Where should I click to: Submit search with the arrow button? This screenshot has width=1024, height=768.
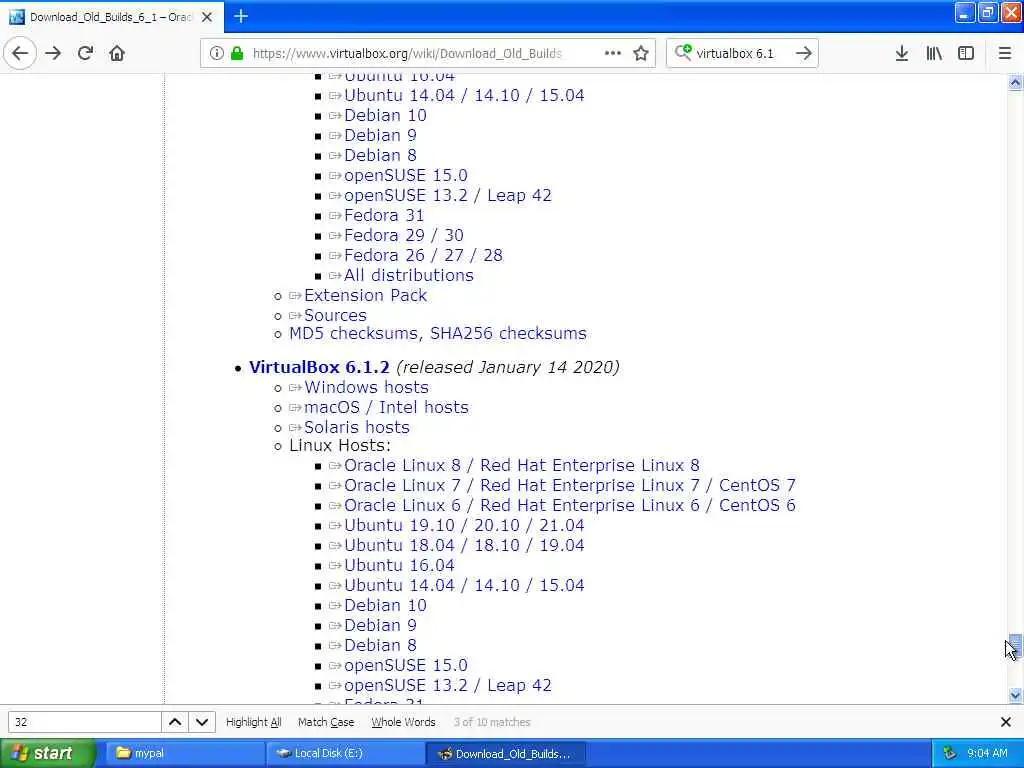[x=804, y=53]
